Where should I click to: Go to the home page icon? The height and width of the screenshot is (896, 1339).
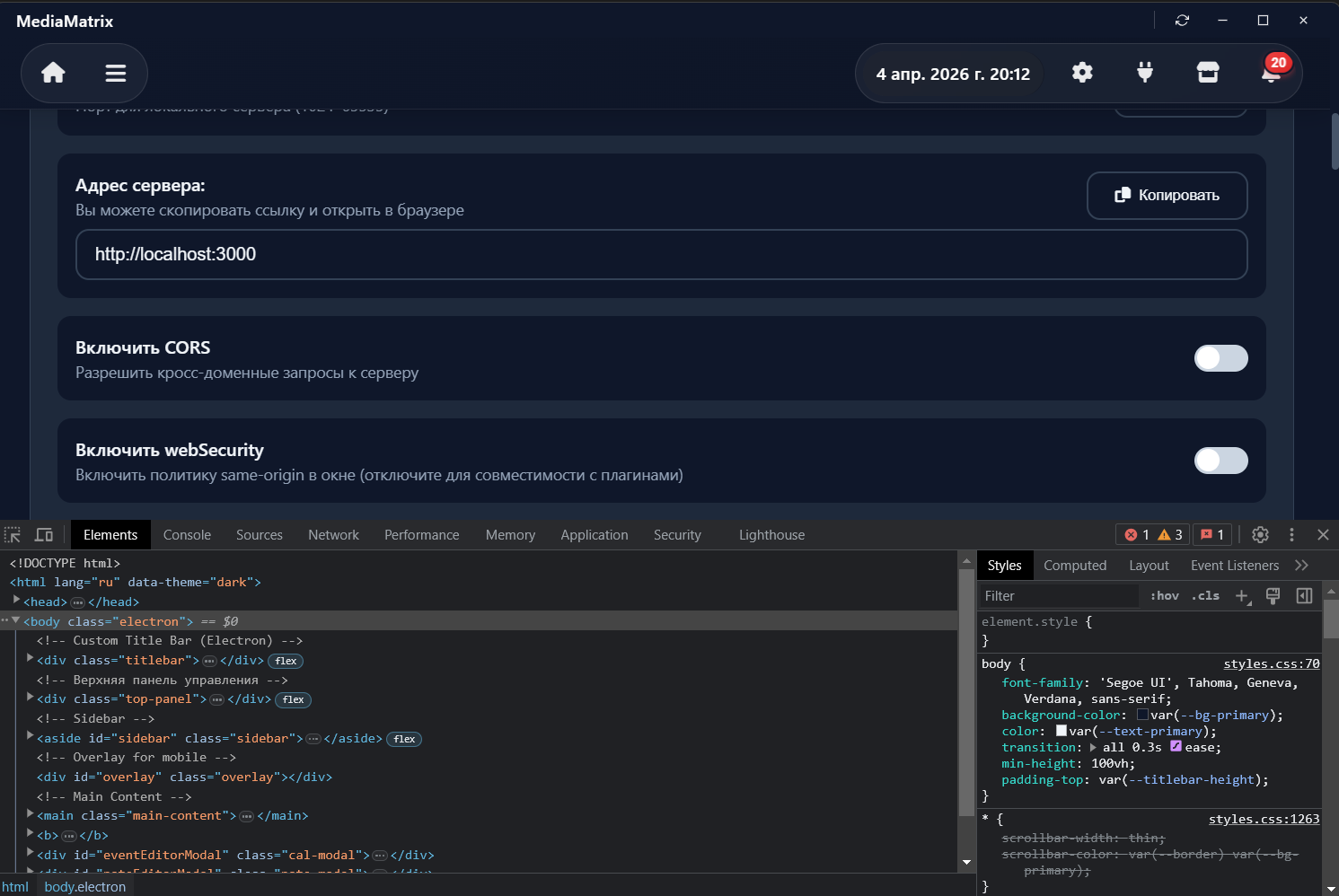pos(53,73)
